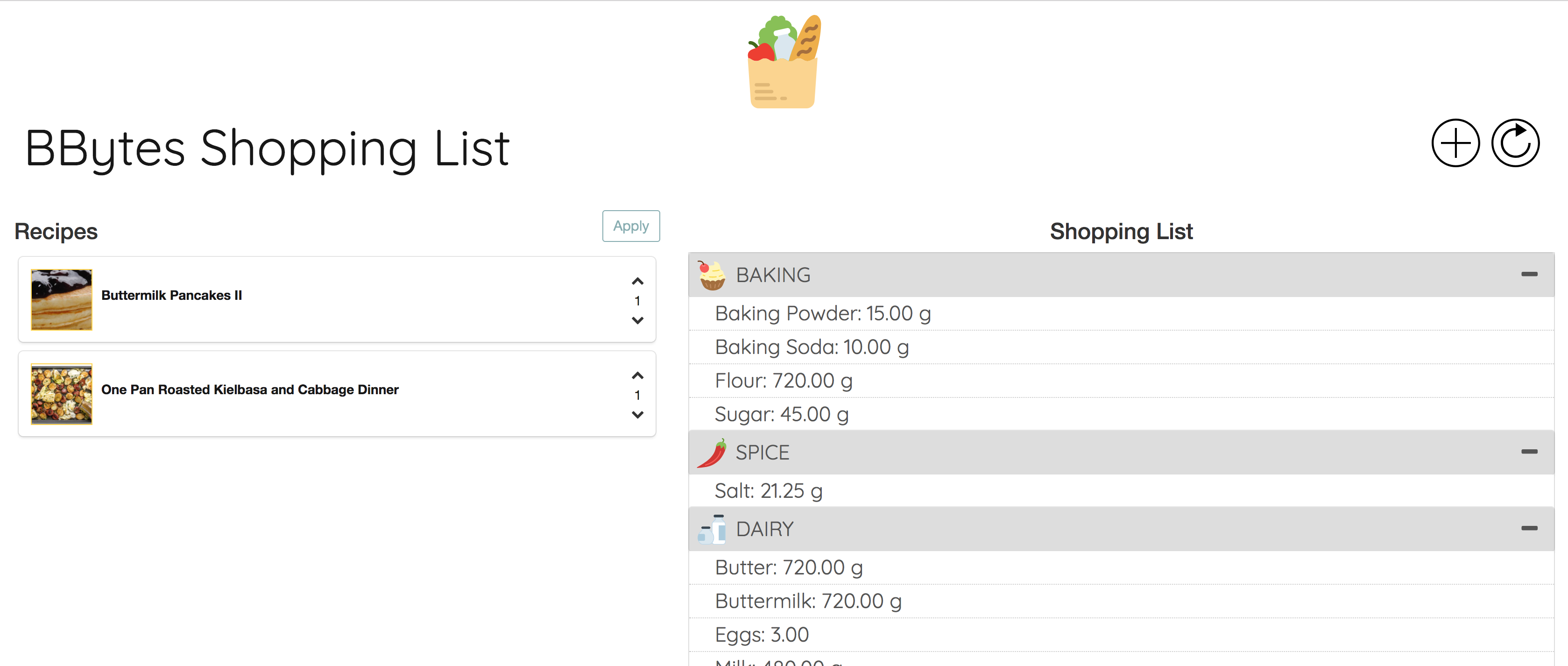This screenshot has width=1568, height=666.
Task: Select the Buttermilk Pancakes II recipe title
Action: coord(172,295)
